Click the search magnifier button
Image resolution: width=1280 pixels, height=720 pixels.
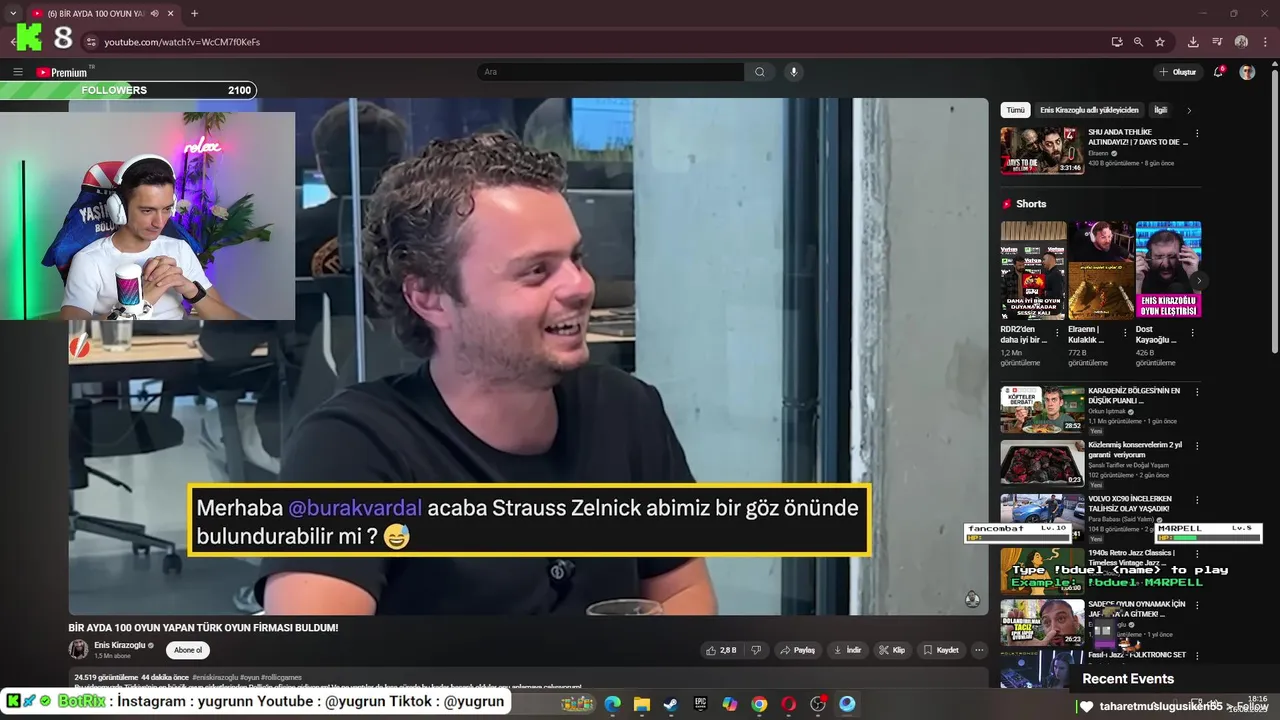click(x=760, y=72)
